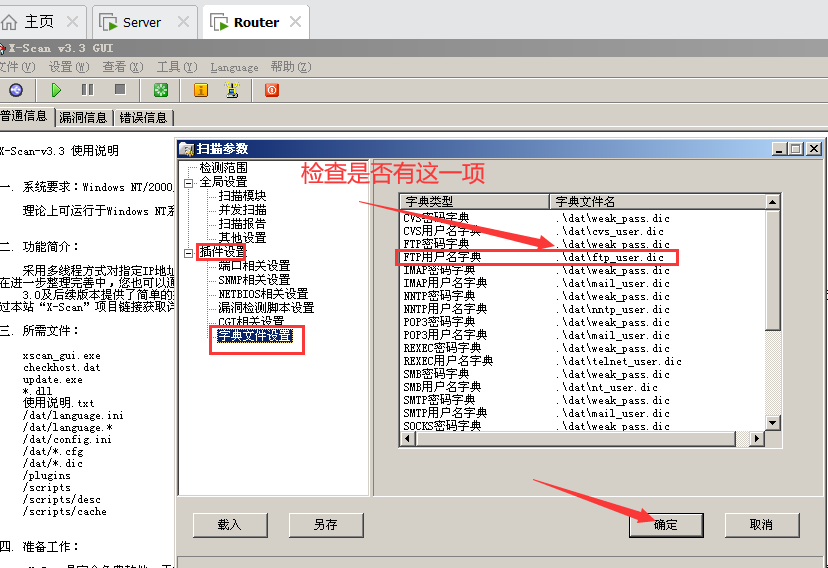This screenshot has height=568, width=828.
Task: Click the .\dat\telnet_user.dic file entry
Action: [x=618, y=362]
